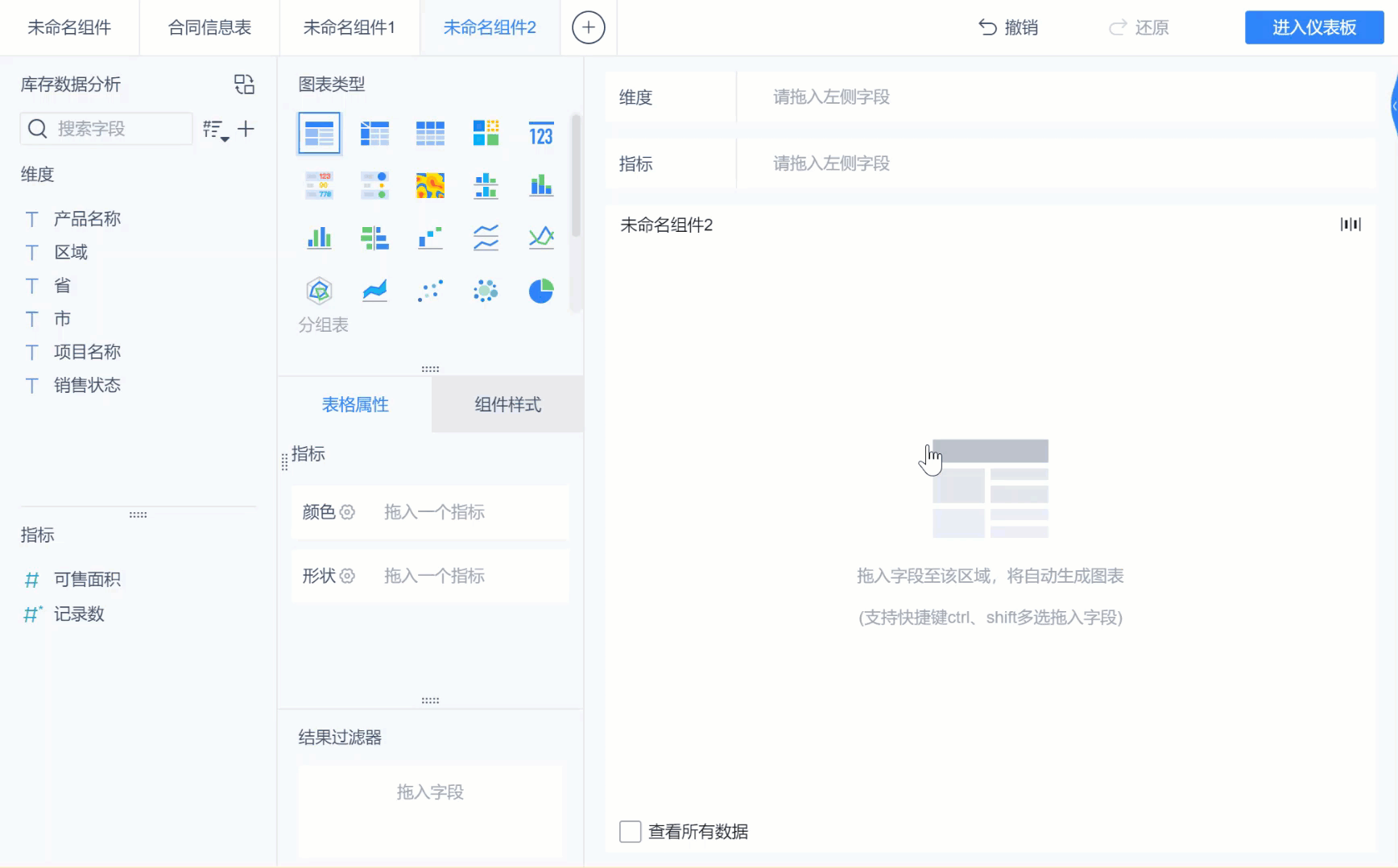Select the KPI indicator card chart type
1398x868 pixels.
coord(540,133)
